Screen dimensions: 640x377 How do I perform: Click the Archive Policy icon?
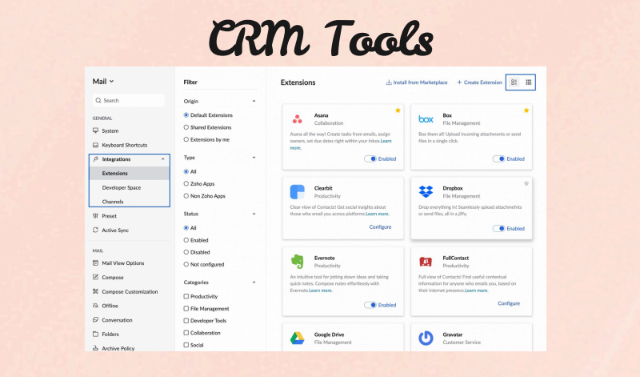96,348
